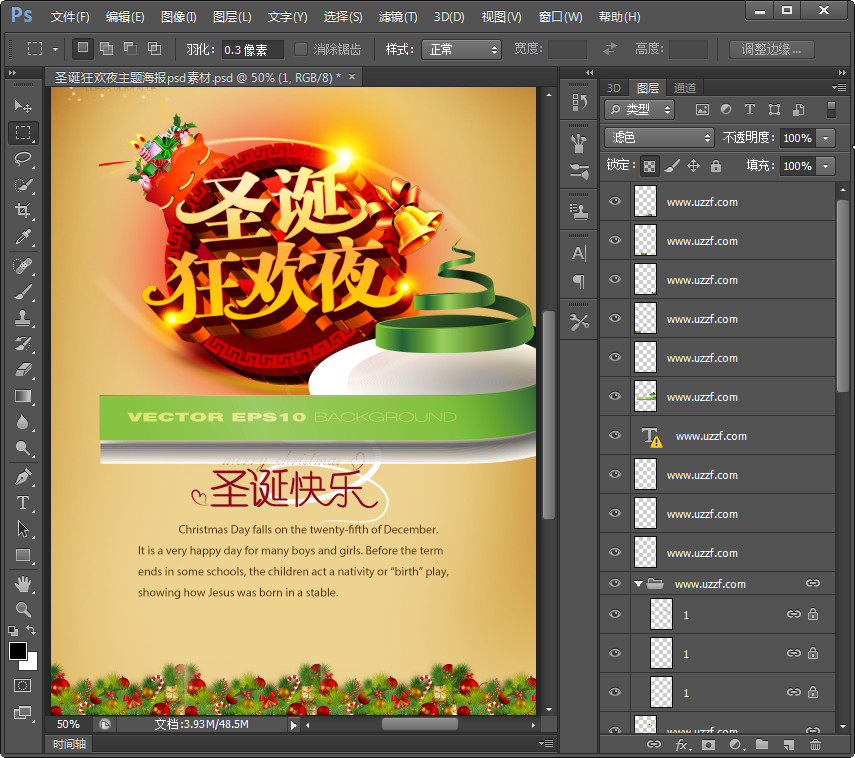Click the lock position icon
The height and width of the screenshot is (758, 855).
click(693, 166)
